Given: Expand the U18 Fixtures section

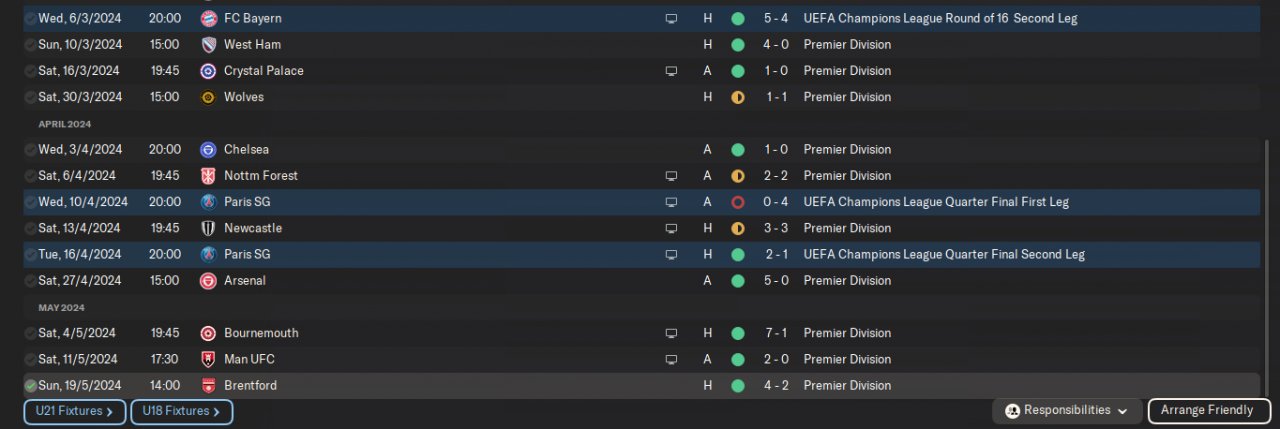Looking at the screenshot, I should tap(181, 411).
